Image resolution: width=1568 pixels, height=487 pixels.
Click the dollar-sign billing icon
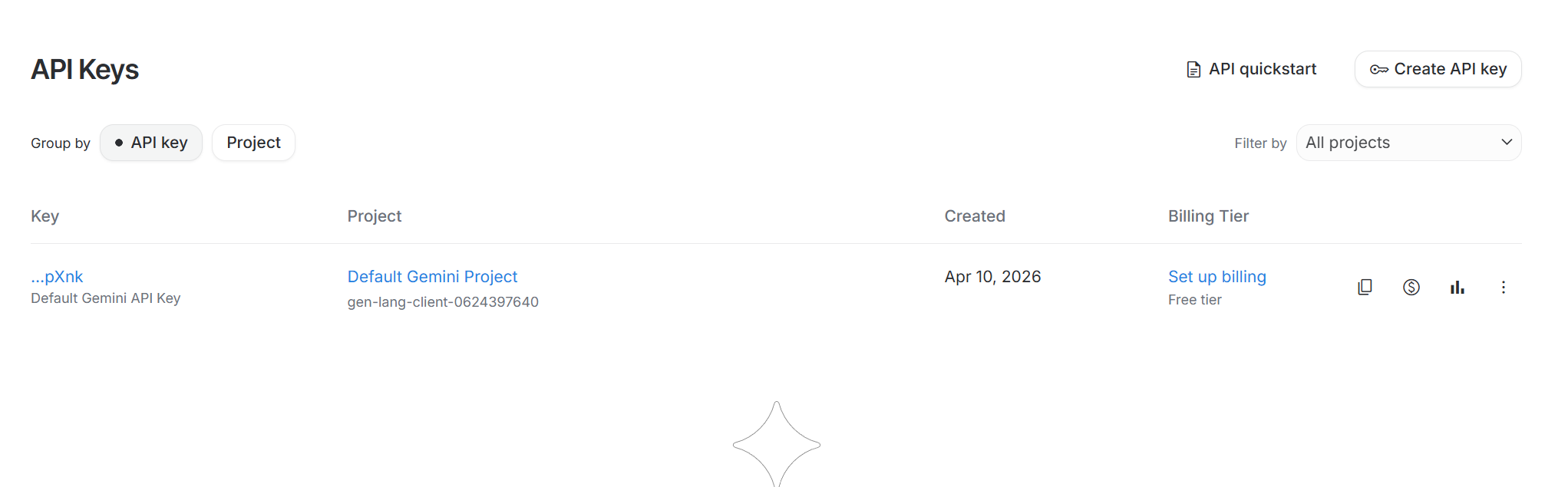coord(1411,288)
